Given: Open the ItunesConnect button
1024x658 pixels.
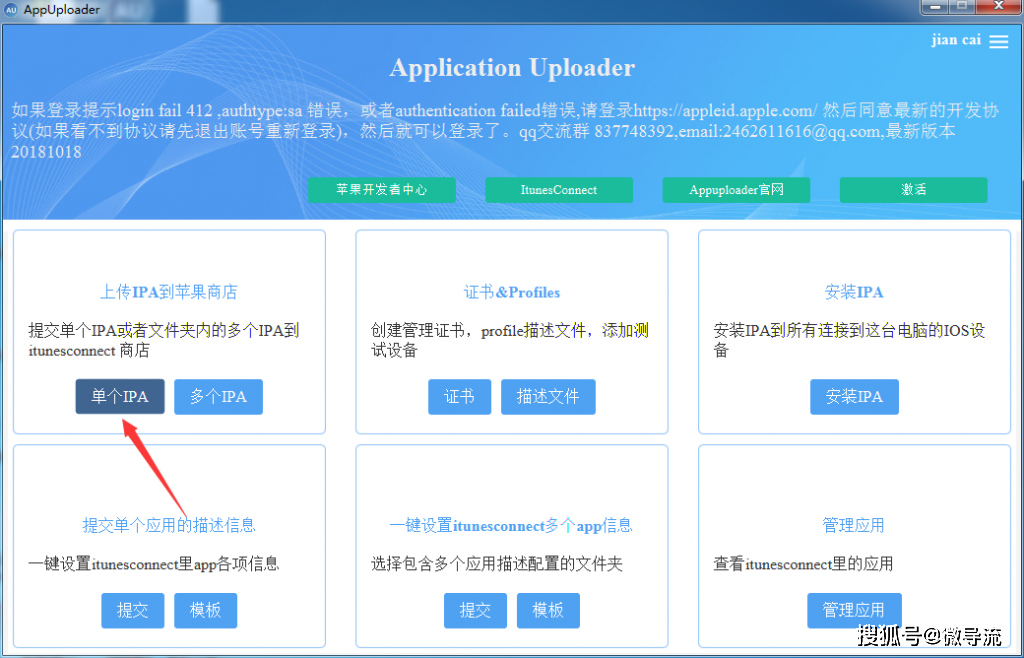Looking at the screenshot, I should click(558, 190).
